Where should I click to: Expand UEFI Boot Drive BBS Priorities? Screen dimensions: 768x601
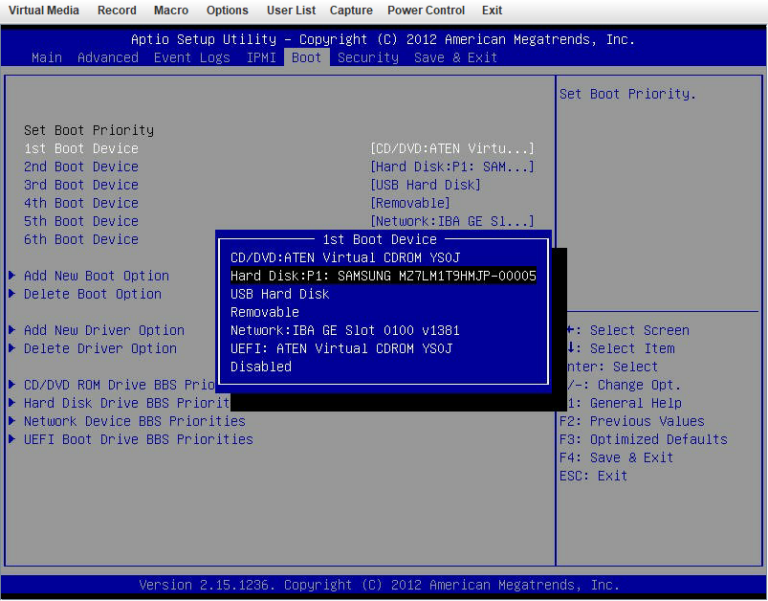coord(138,440)
